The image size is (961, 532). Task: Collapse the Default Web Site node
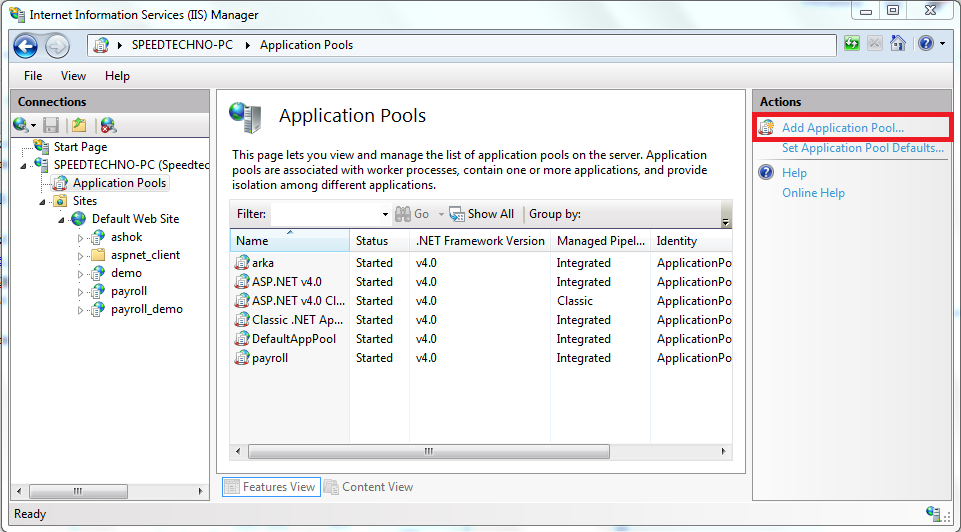tap(62, 219)
